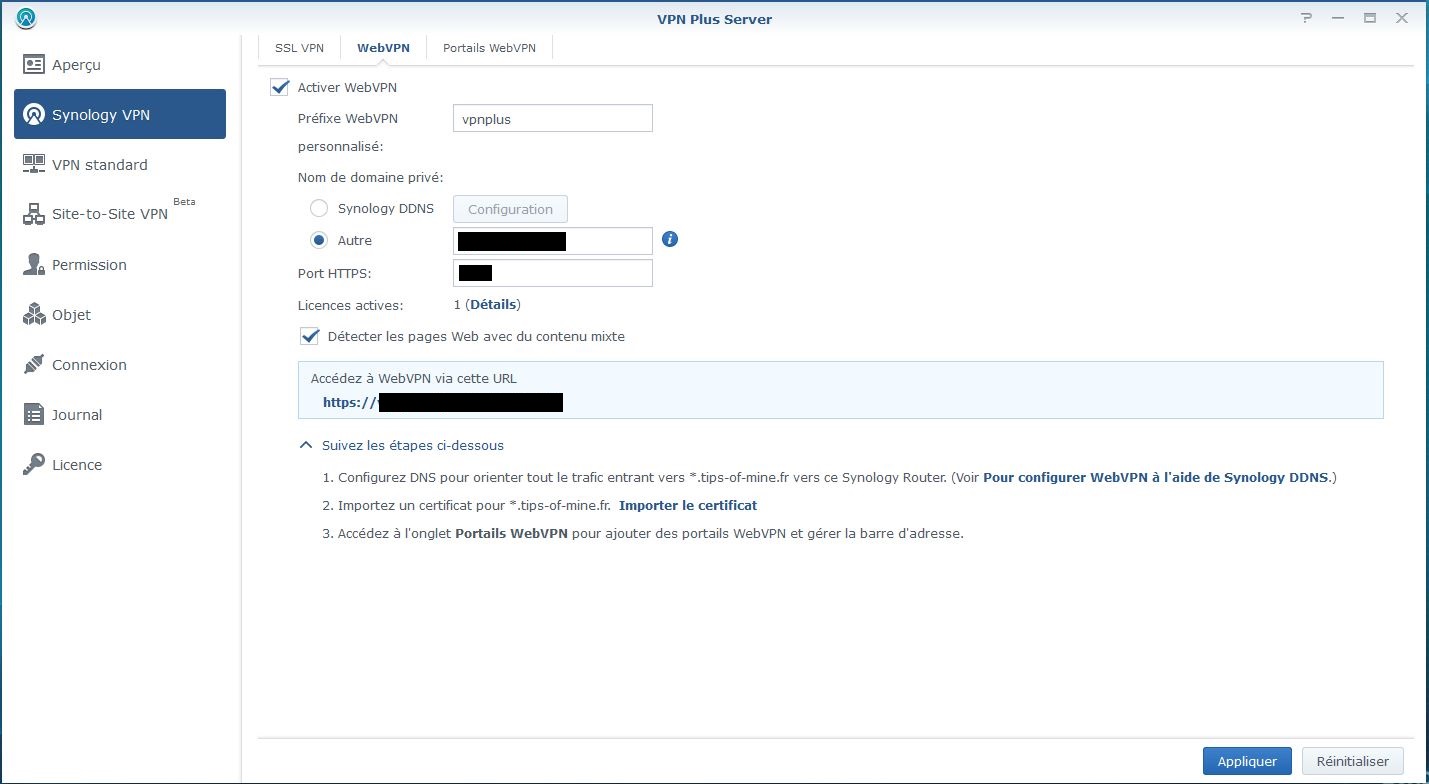The image size is (1429, 784).
Task: Switch to the SSL VPN tab
Action: [x=299, y=48]
